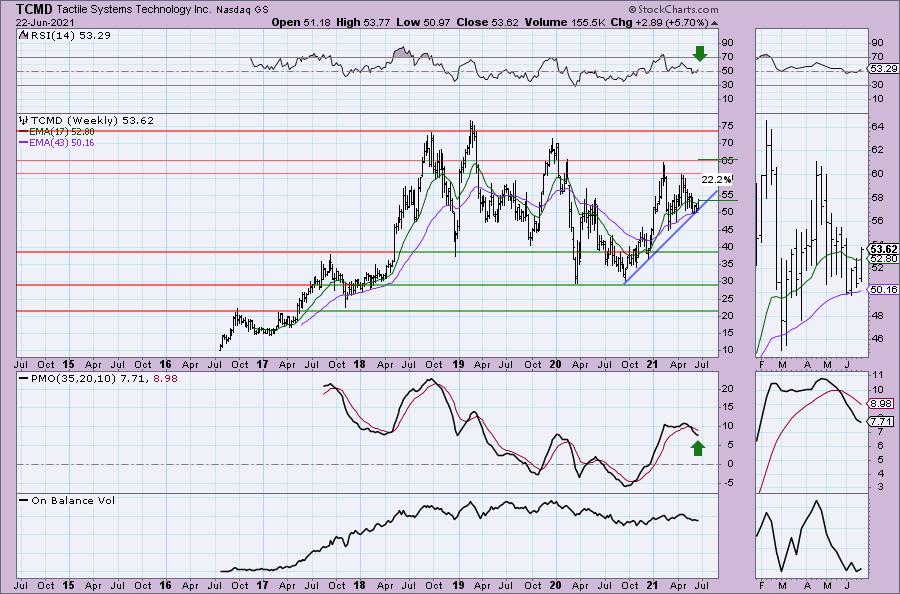
Task: Click the black line marker before On Balance Vol
Action: (x=24, y=500)
